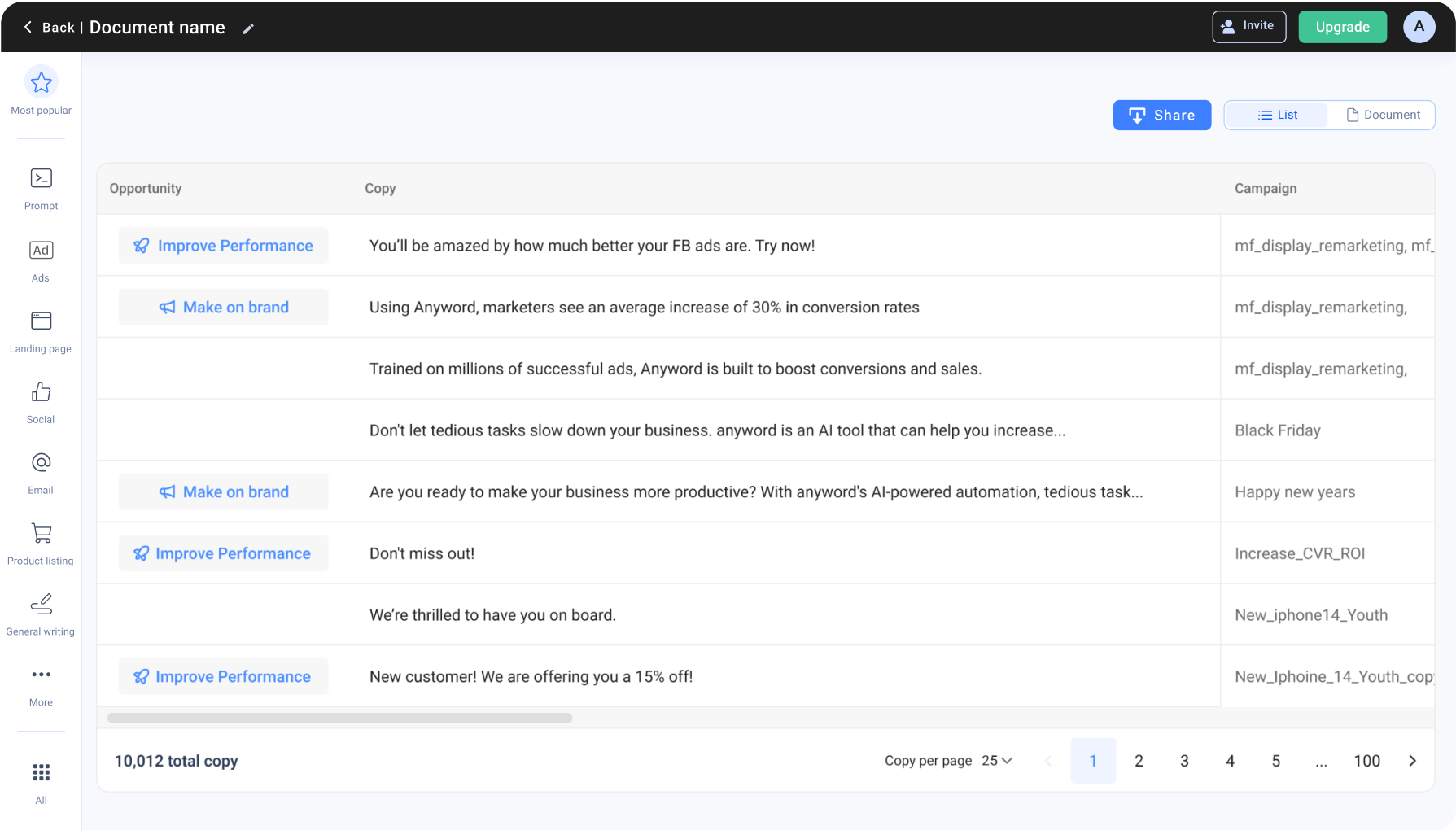Click Improve Performance tag on 15% off row

[x=223, y=676]
